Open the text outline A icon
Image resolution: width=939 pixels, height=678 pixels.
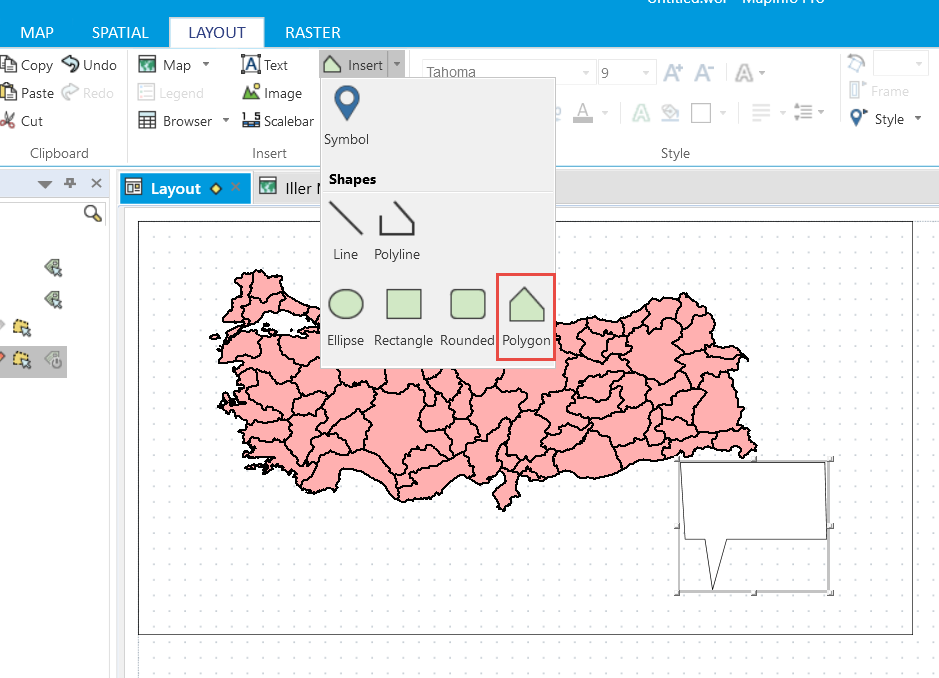[x=641, y=113]
